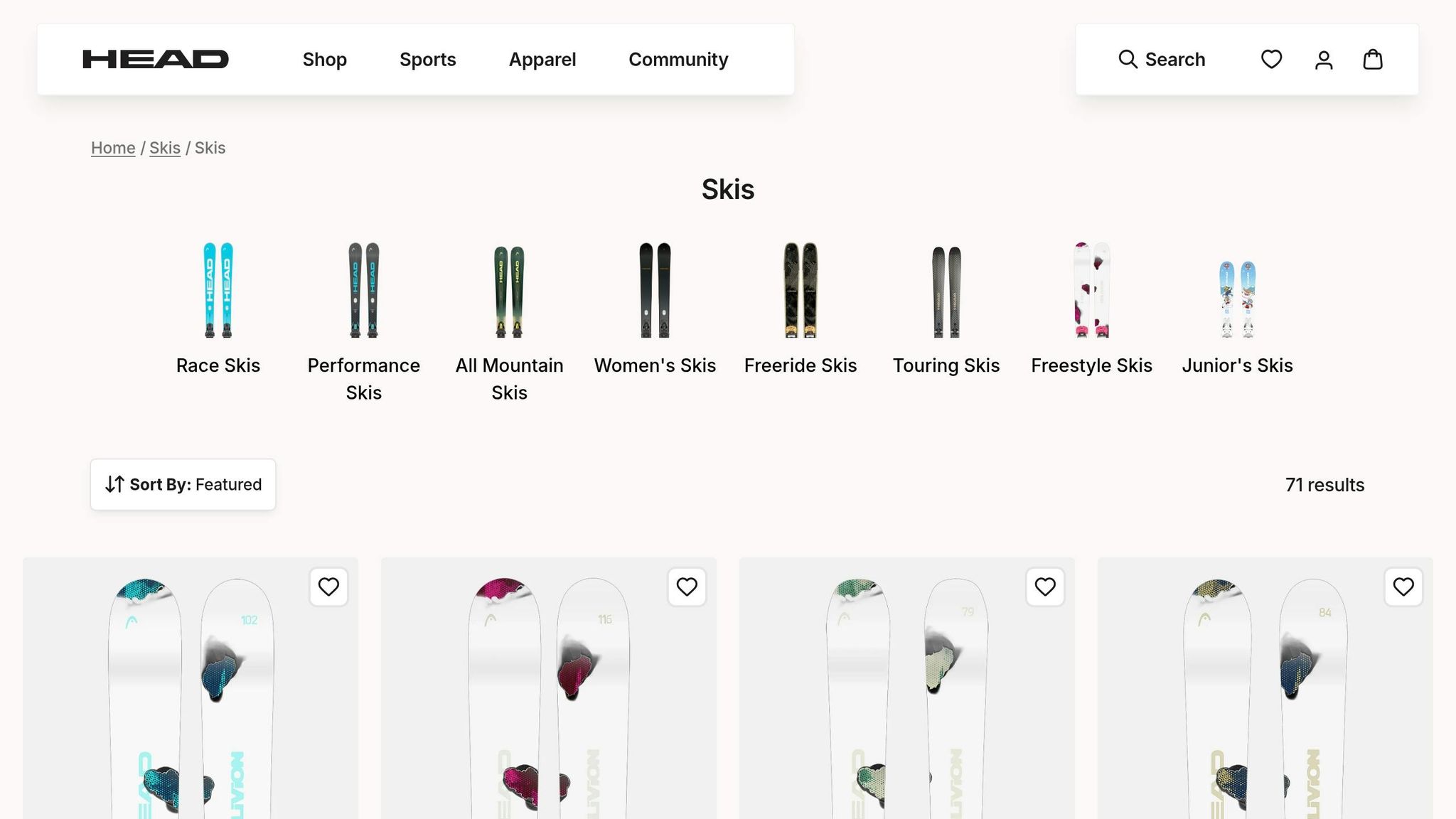1456x819 pixels.
Task: Favorite the green 79 ski product
Action: pos(1045,587)
